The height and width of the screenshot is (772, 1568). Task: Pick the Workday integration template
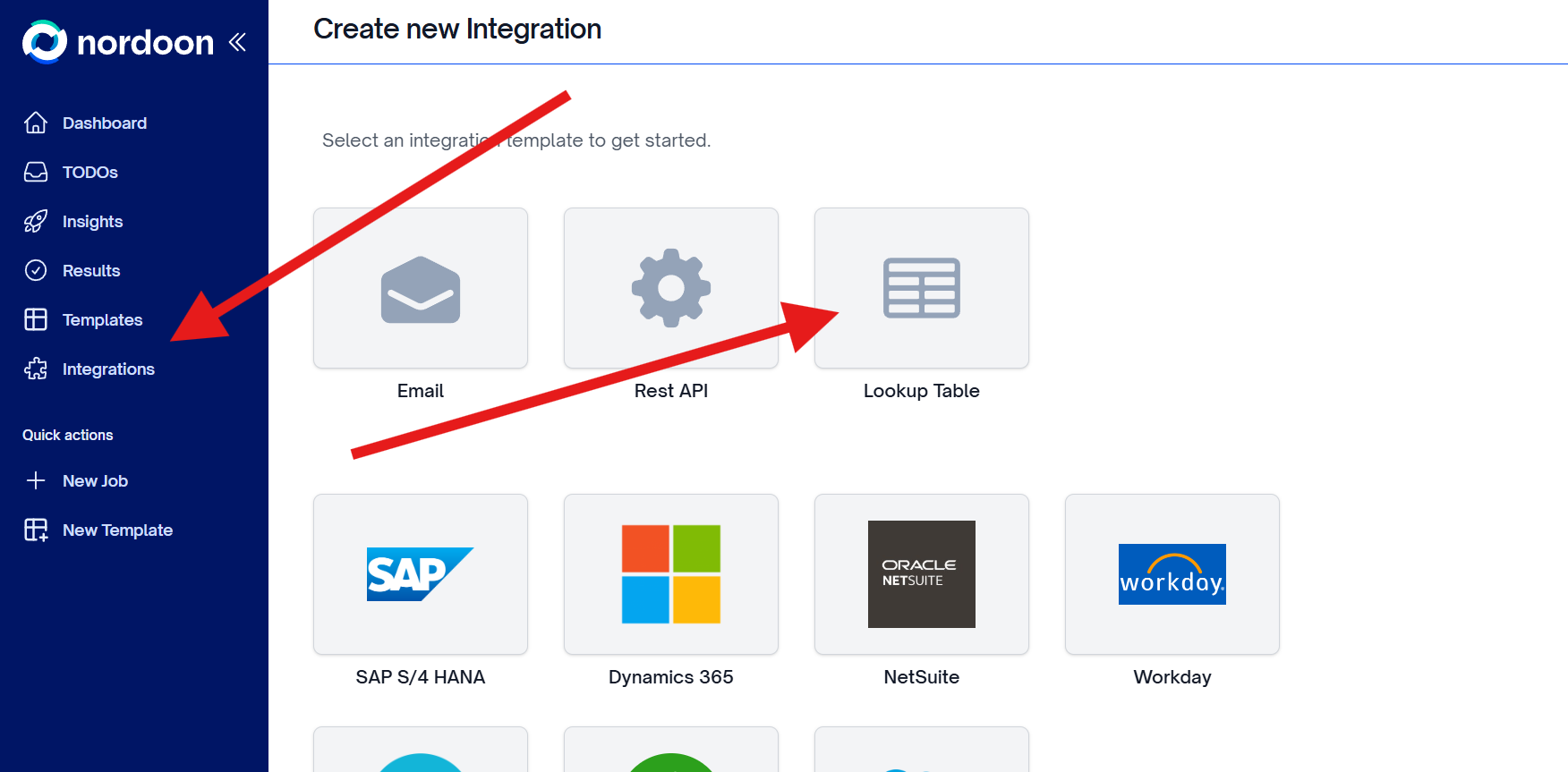pyautogui.click(x=1172, y=574)
